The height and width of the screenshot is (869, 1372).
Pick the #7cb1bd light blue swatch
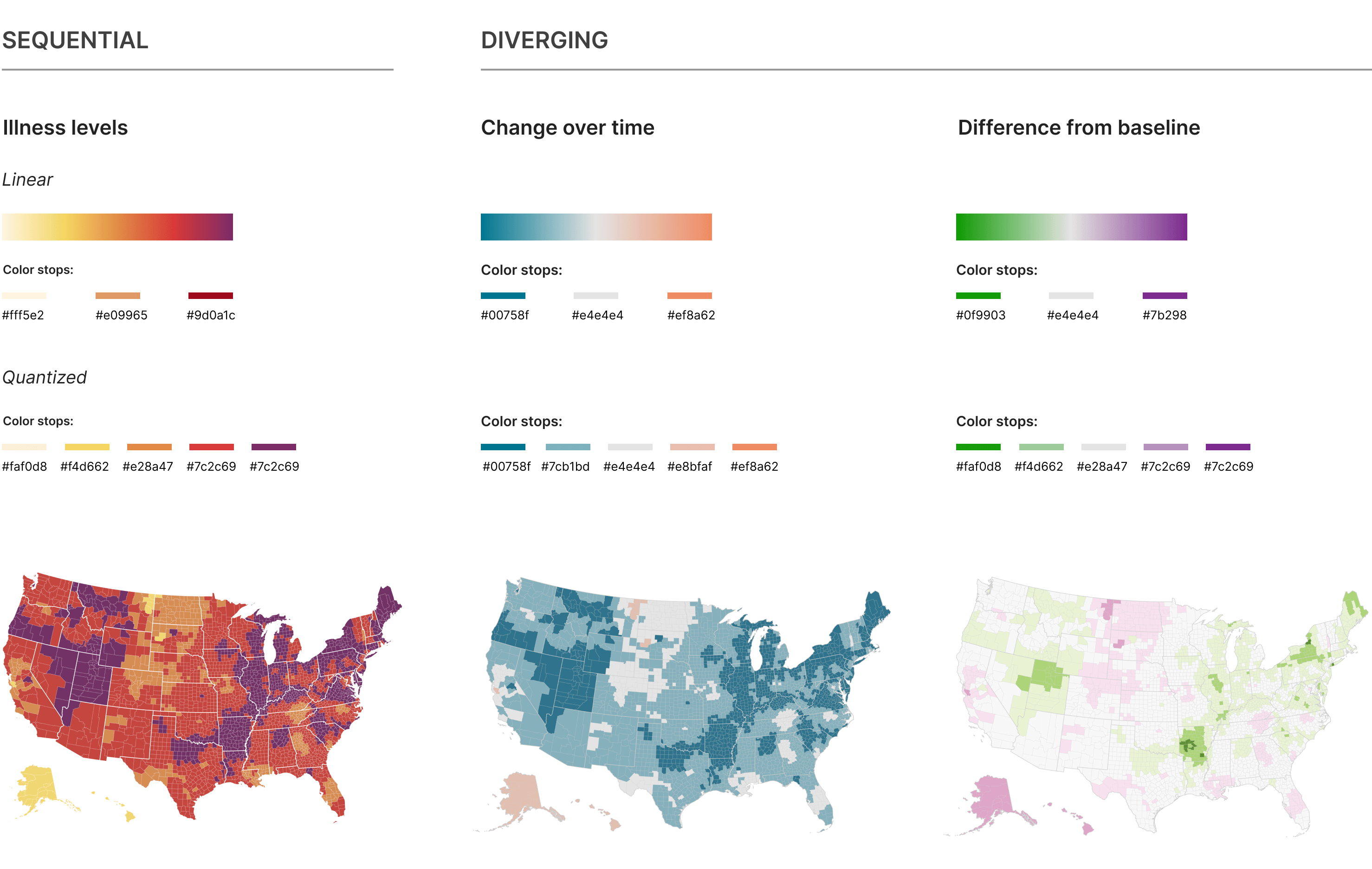tap(568, 447)
